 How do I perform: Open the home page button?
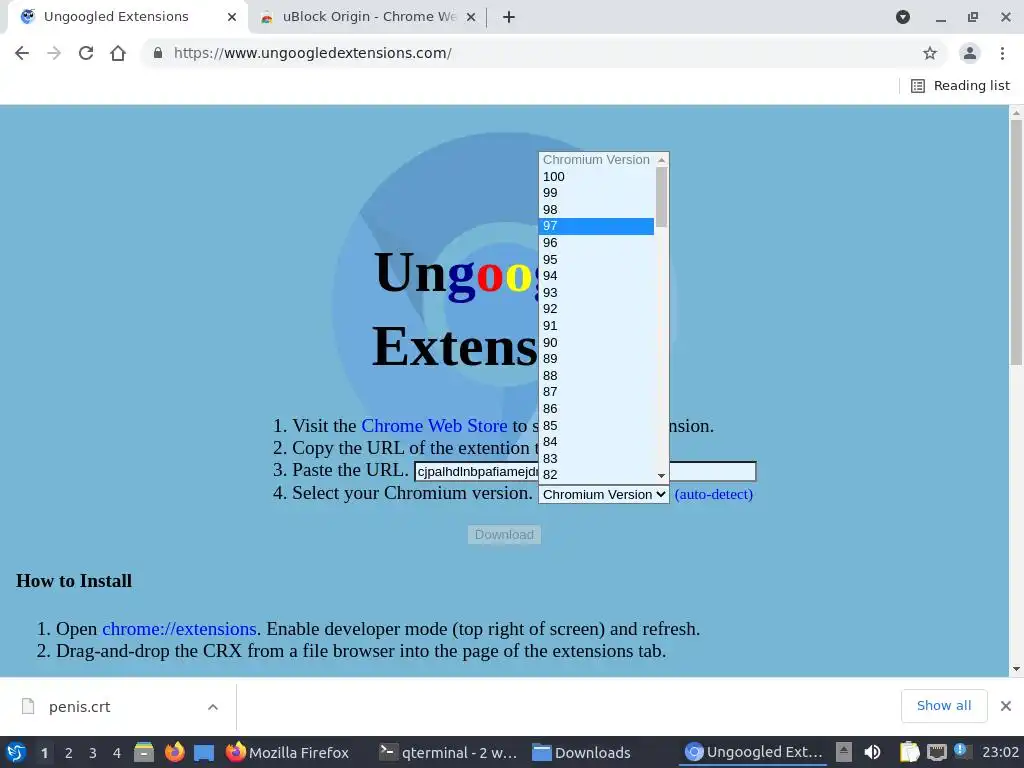(x=118, y=53)
